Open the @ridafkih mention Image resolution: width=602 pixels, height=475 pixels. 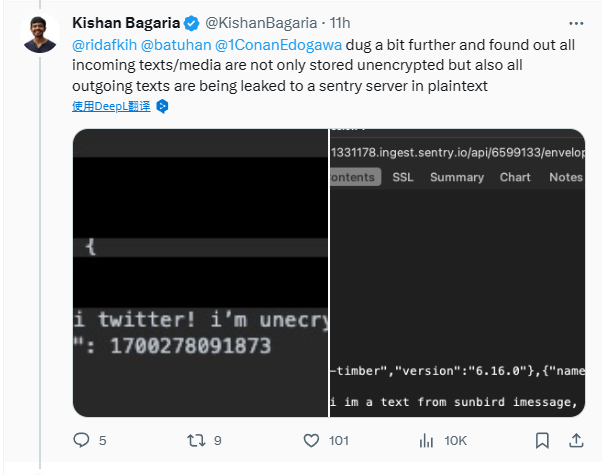(105, 47)
